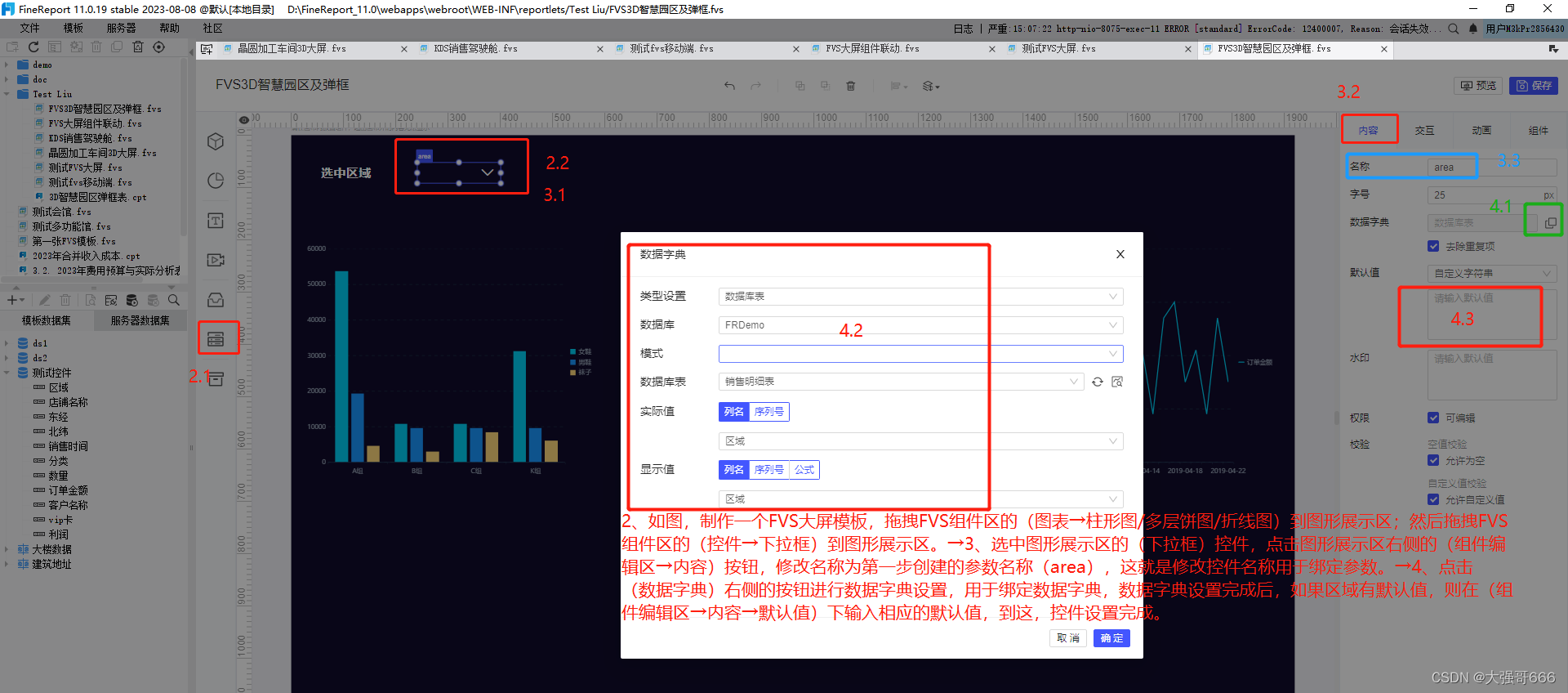The height and width of the screenshot is (693, 1568).
Task: Open the 实际值 column 区域 dropdown
Action: point(920,441)
